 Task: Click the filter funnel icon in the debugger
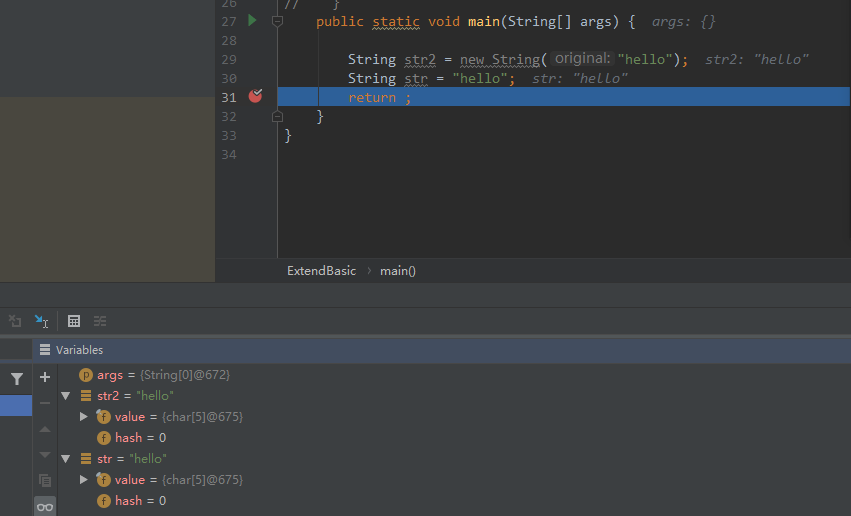(17, 379)
